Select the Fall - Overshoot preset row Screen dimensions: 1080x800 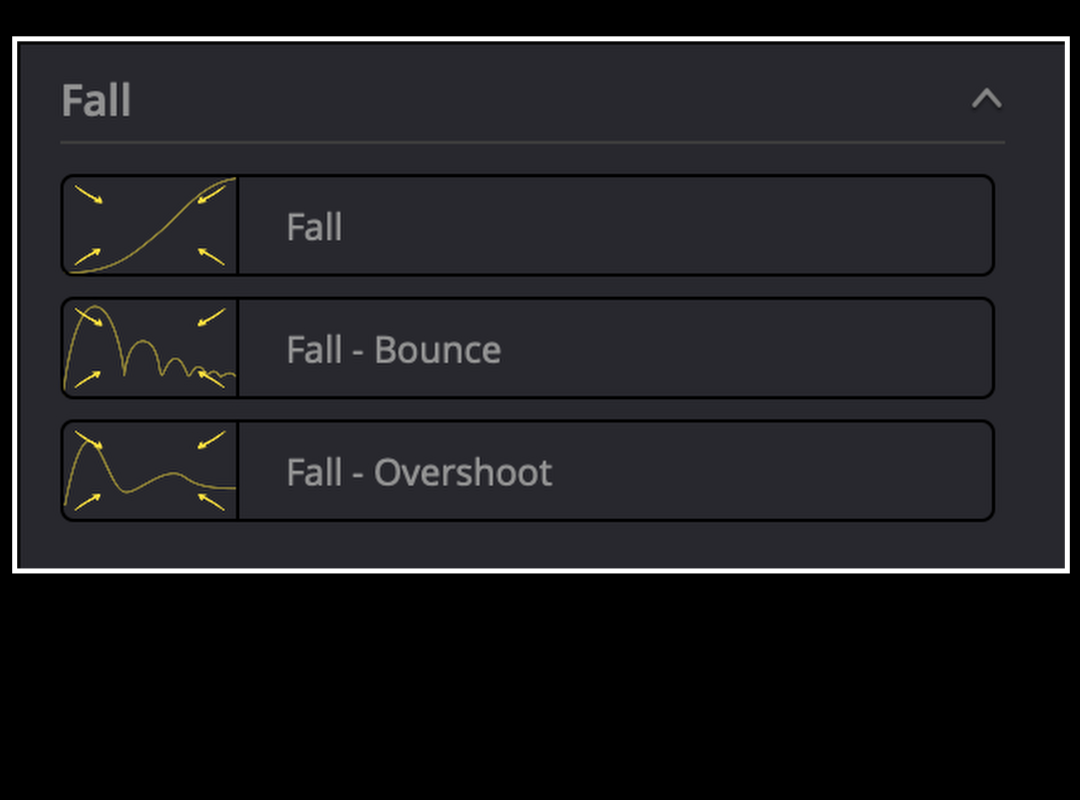coord(528,471)
